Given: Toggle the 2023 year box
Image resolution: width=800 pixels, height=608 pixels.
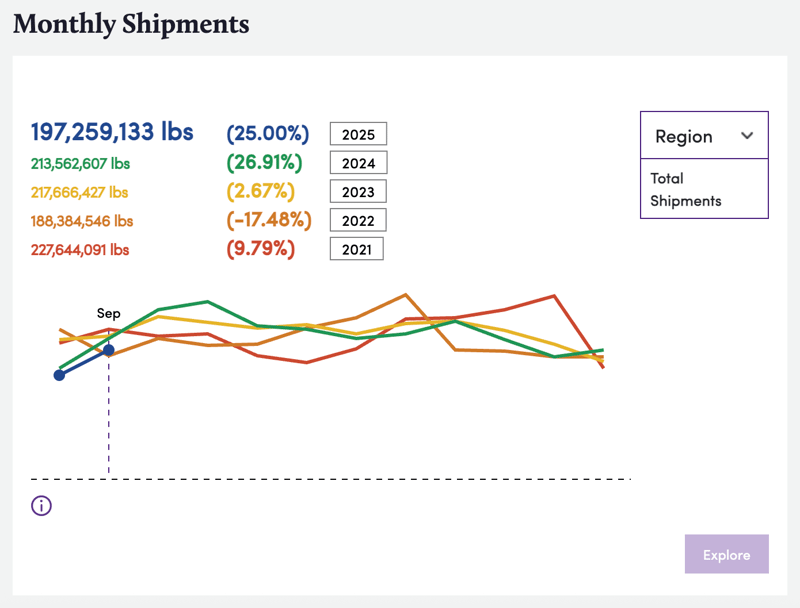Looking at the screenshot, I should (358, 192).
